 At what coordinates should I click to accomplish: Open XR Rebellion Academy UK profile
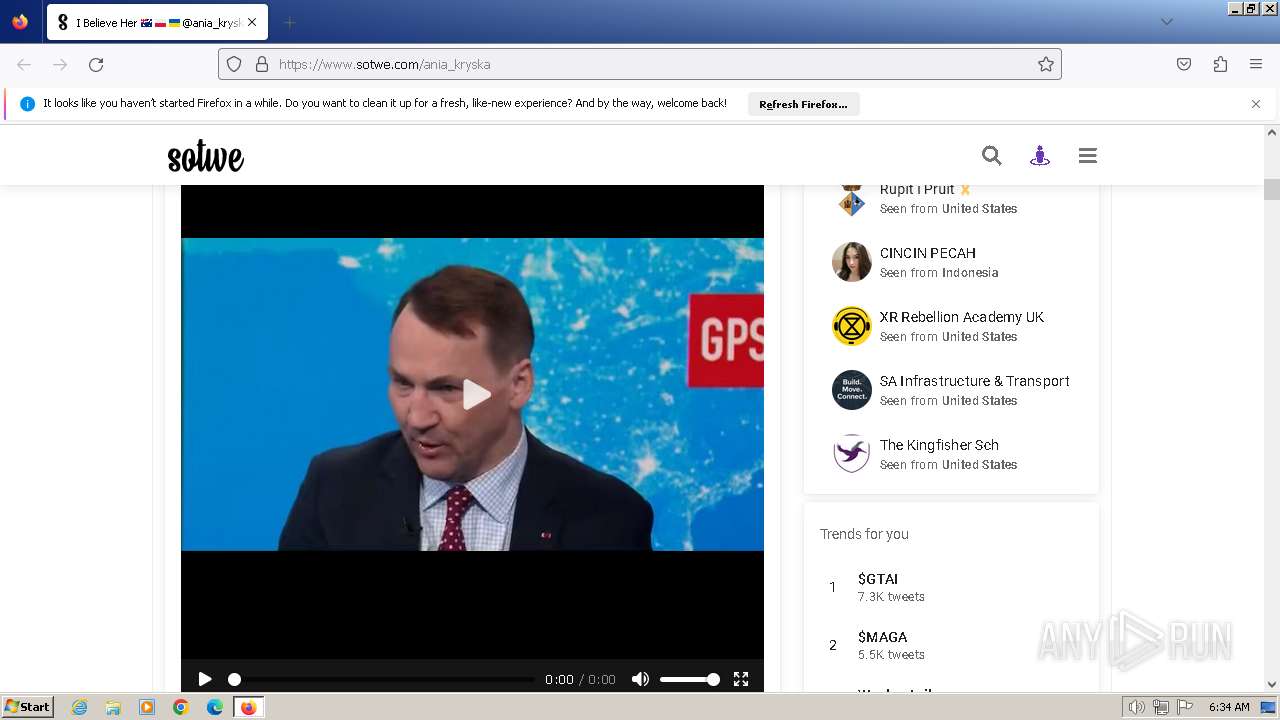coord(962,317)
